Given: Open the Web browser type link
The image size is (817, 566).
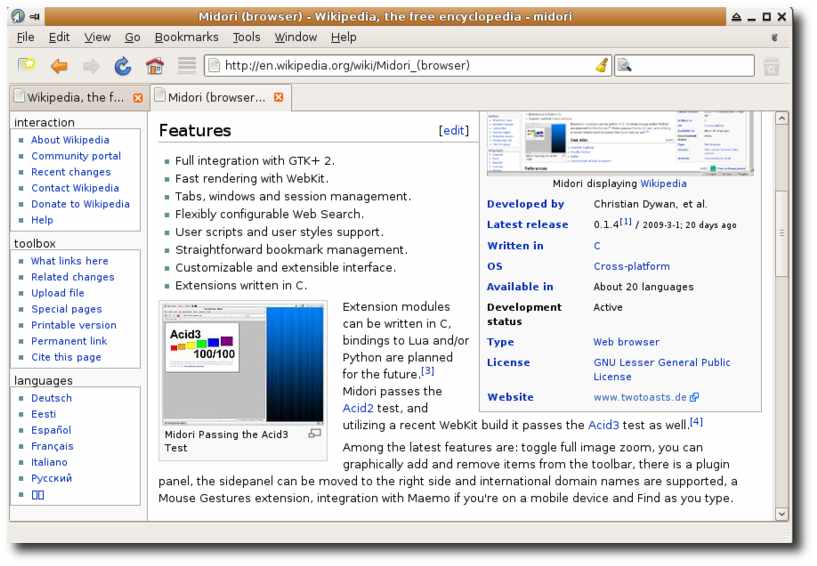Looking at the screenshot, I should pos(626,342).
